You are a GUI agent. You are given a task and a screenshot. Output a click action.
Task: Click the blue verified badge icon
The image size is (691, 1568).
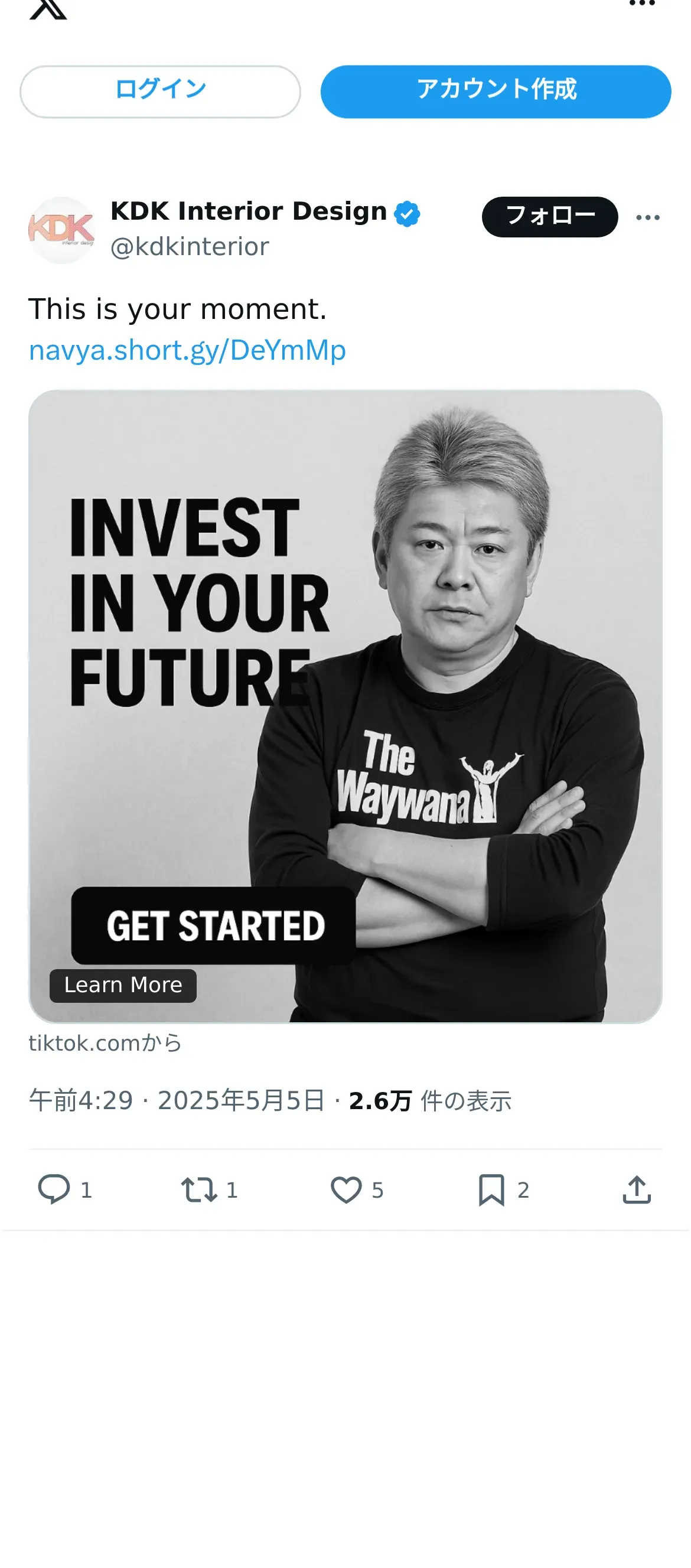coord(407,214)
